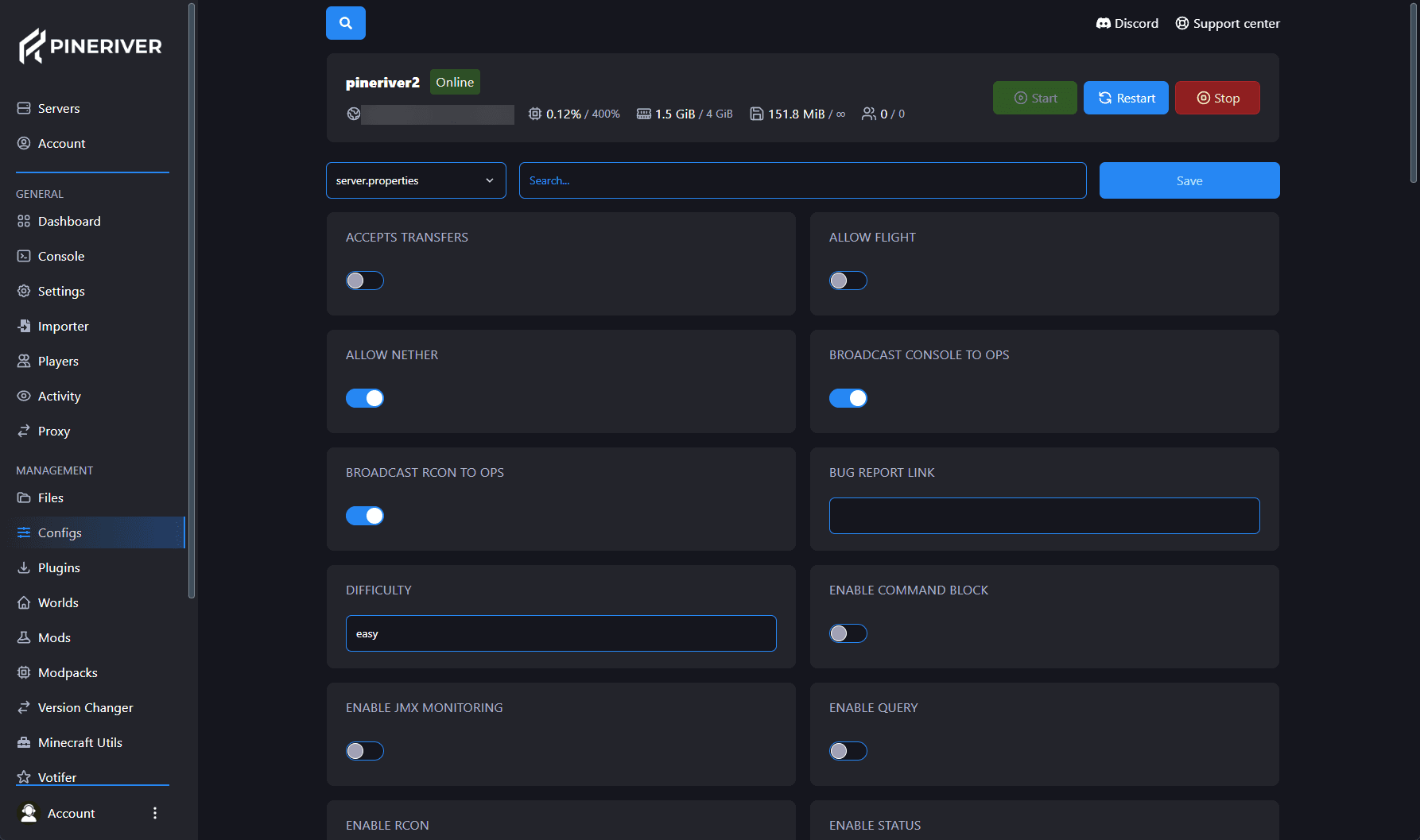Screen dimensions: 1420x840
Task: Go to the Worlds section
Action: [58, 602]
